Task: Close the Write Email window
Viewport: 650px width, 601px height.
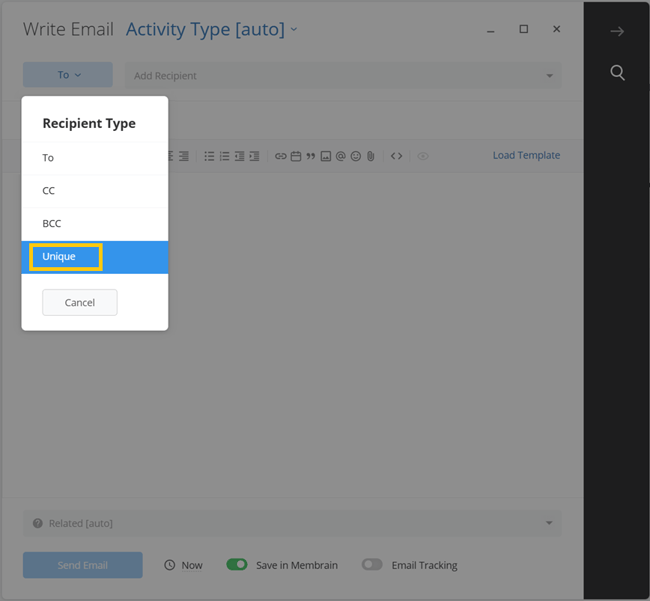Action: tap(557, 29)
